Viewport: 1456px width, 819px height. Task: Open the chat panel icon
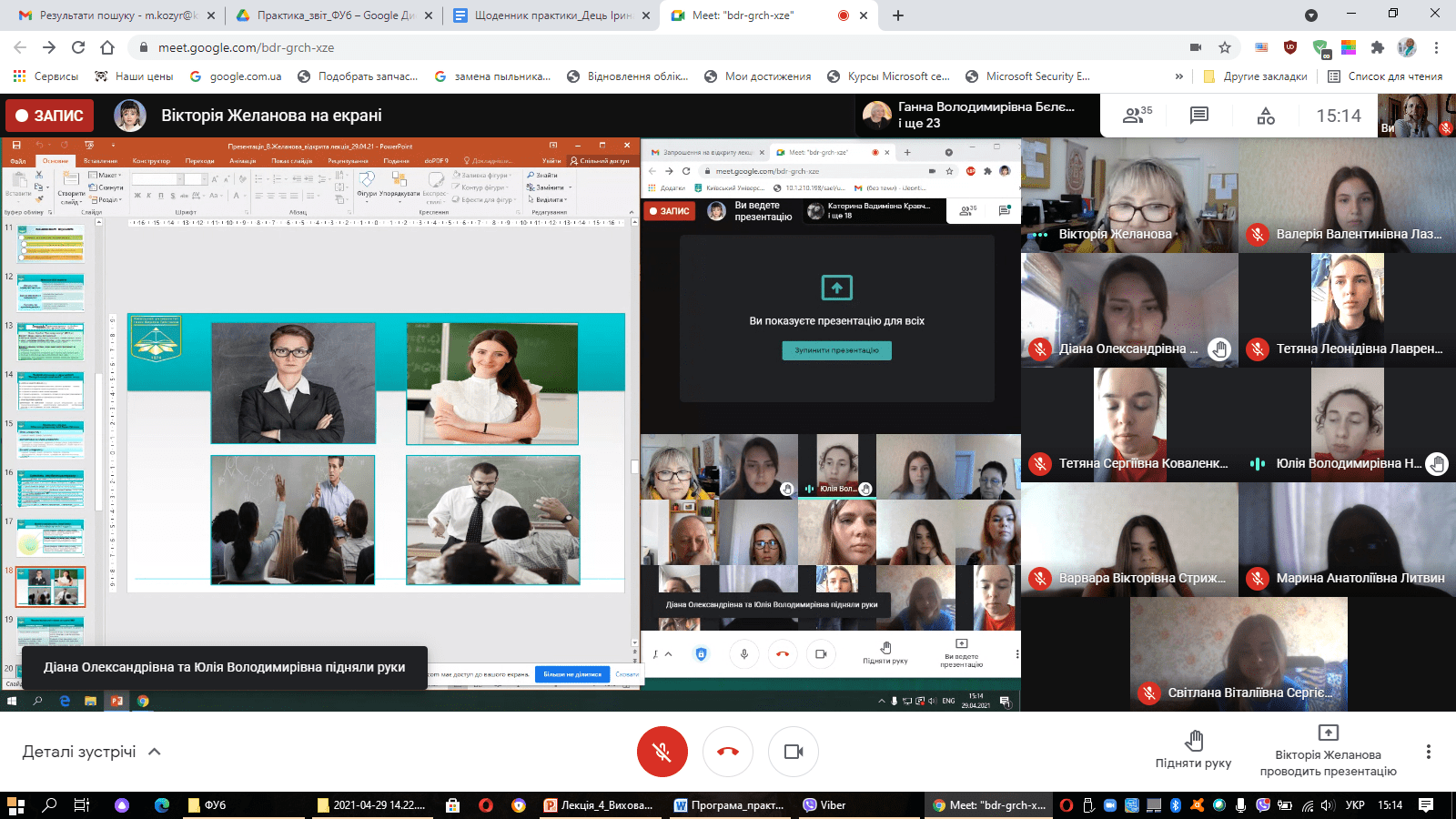[1199, 116]
